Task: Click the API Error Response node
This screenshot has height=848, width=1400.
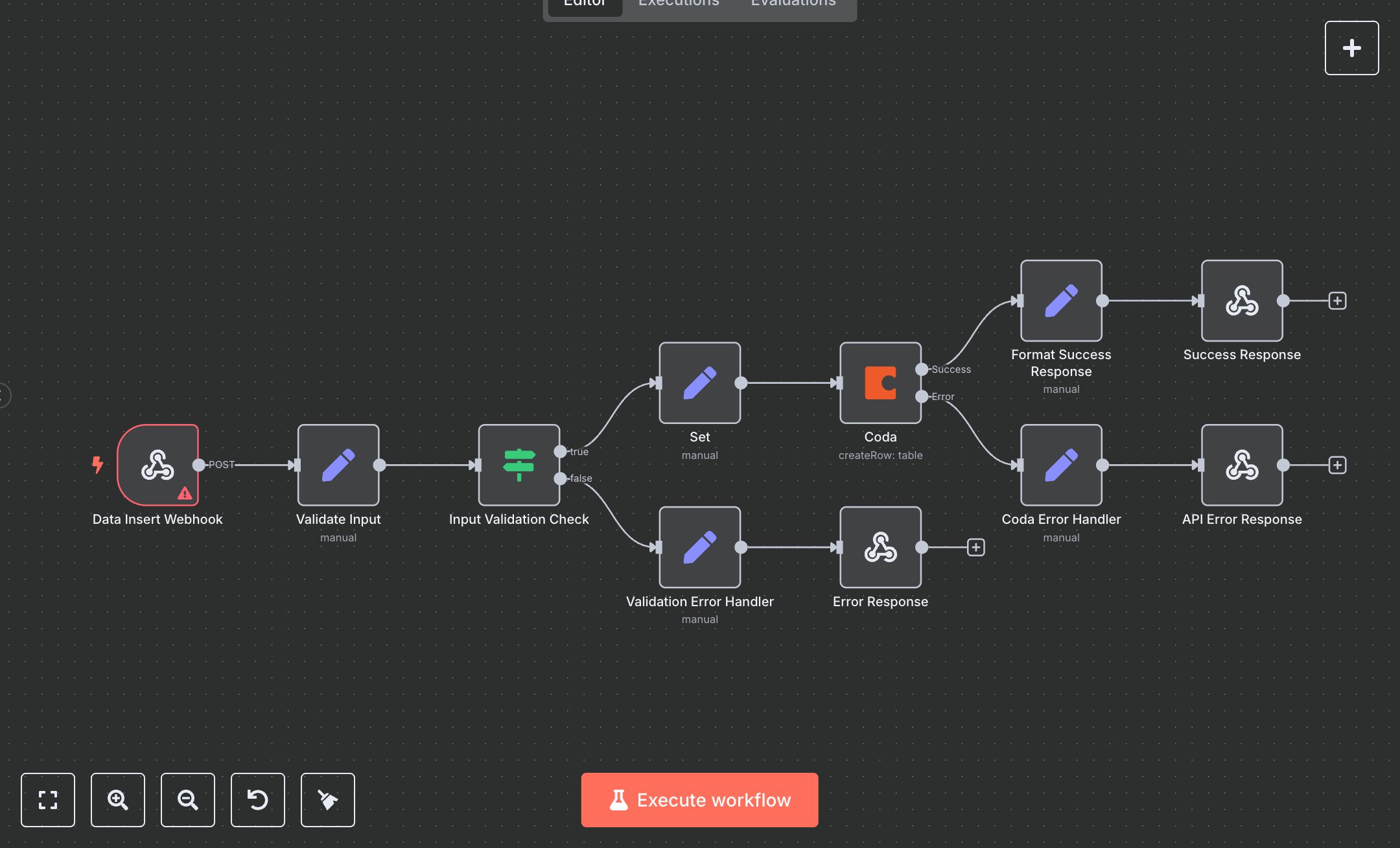Action: coord(1241,465)
